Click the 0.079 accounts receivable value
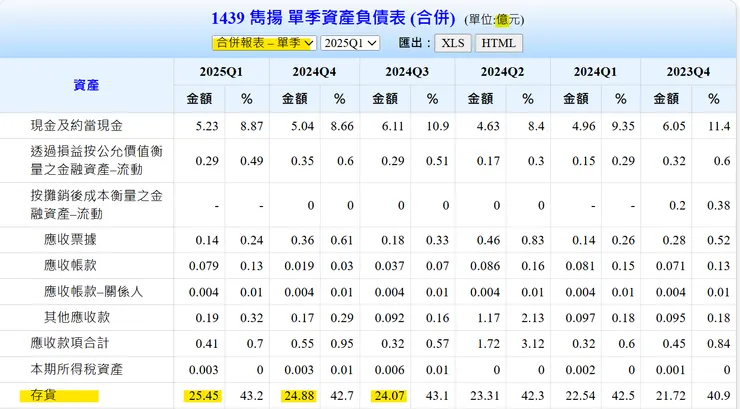The width and height of the screenshot is (740, 409). pyautogui.click(x=203, y=266)
